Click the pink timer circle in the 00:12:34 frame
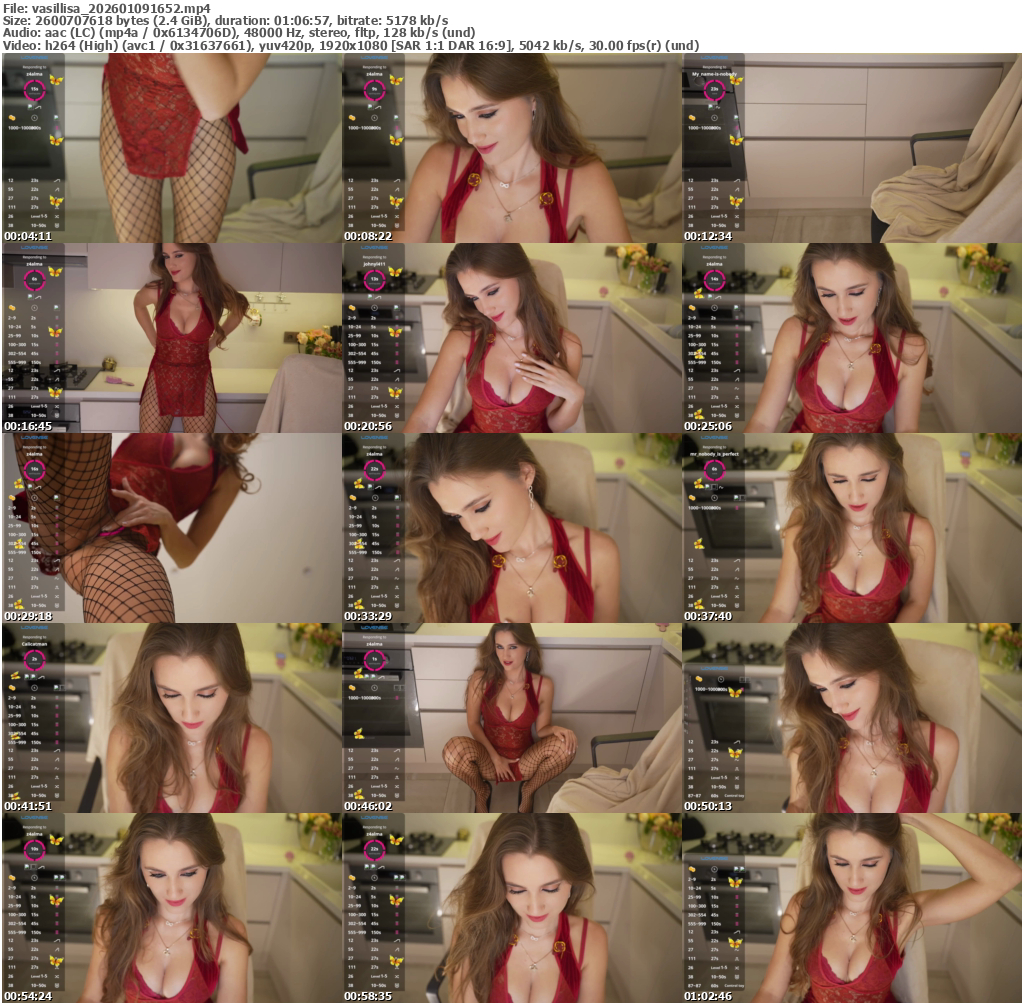The height and width of the screenshot is (1003, 1024). pos(714,90)
